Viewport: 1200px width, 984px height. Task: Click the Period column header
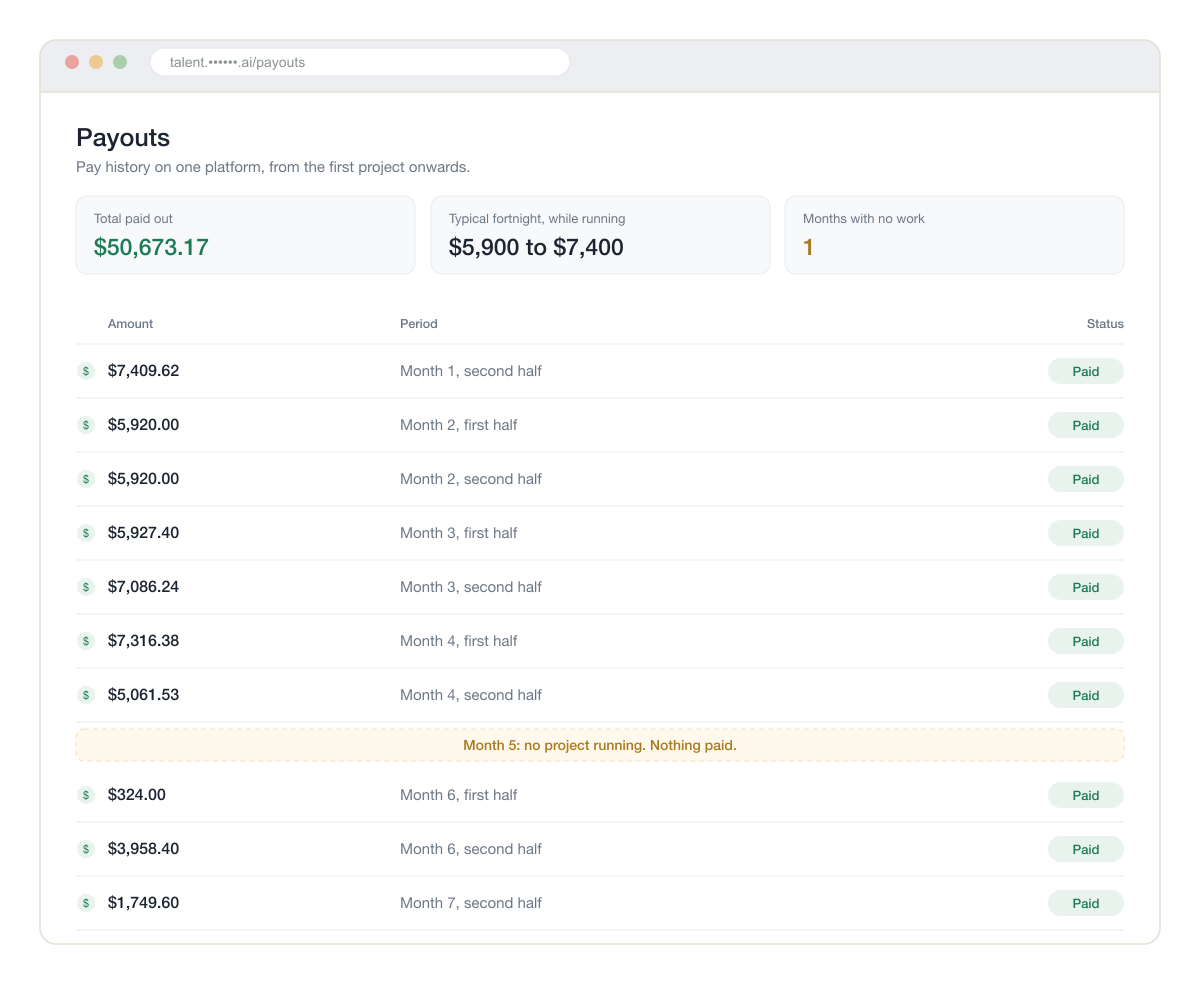[x=419, y=324]
